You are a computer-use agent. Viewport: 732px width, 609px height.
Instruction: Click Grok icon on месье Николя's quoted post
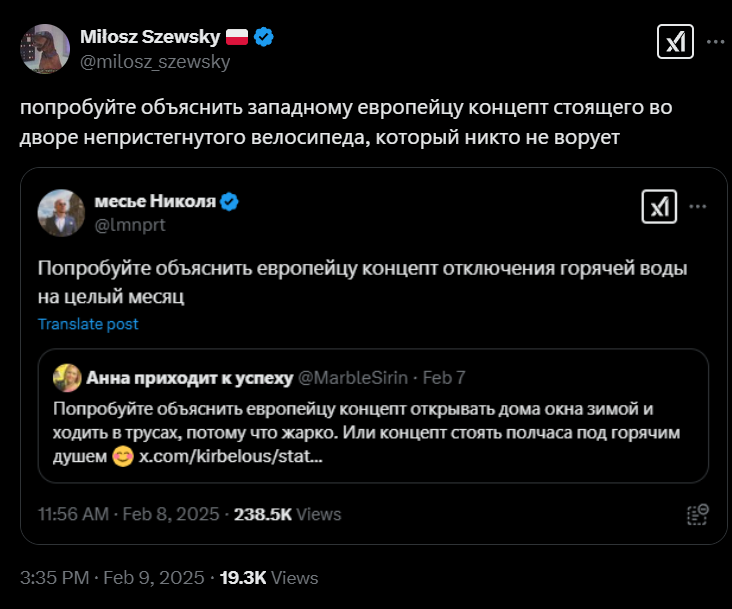coord(658,207)
